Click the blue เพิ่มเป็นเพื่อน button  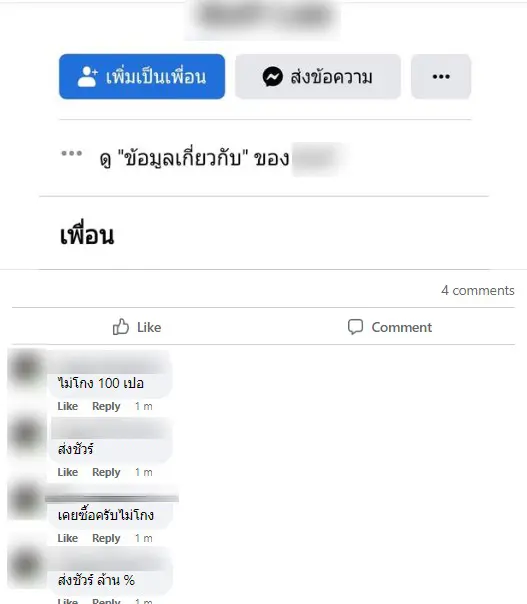(x=142, y=76)
